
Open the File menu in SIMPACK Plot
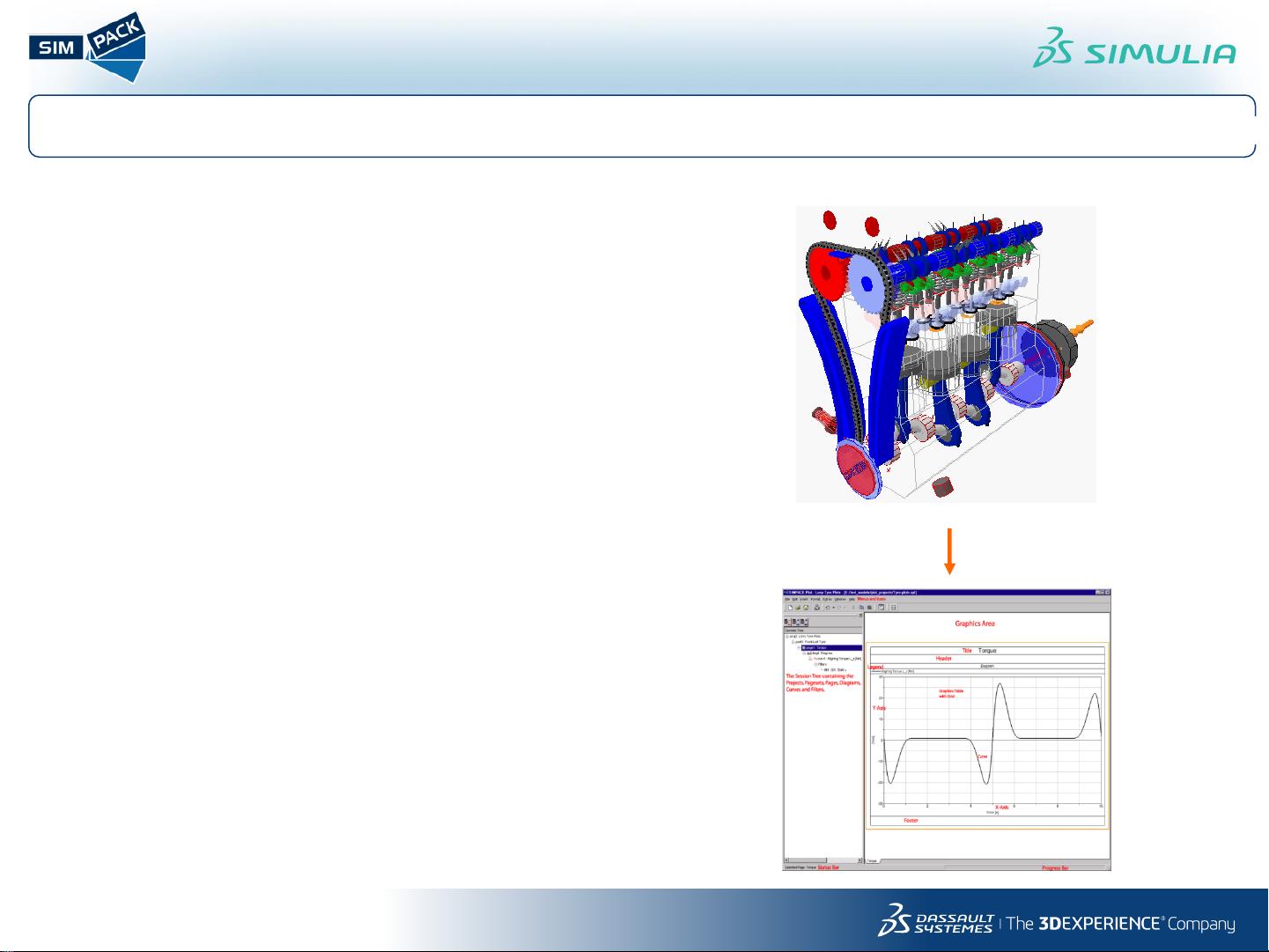pos(787,599)
